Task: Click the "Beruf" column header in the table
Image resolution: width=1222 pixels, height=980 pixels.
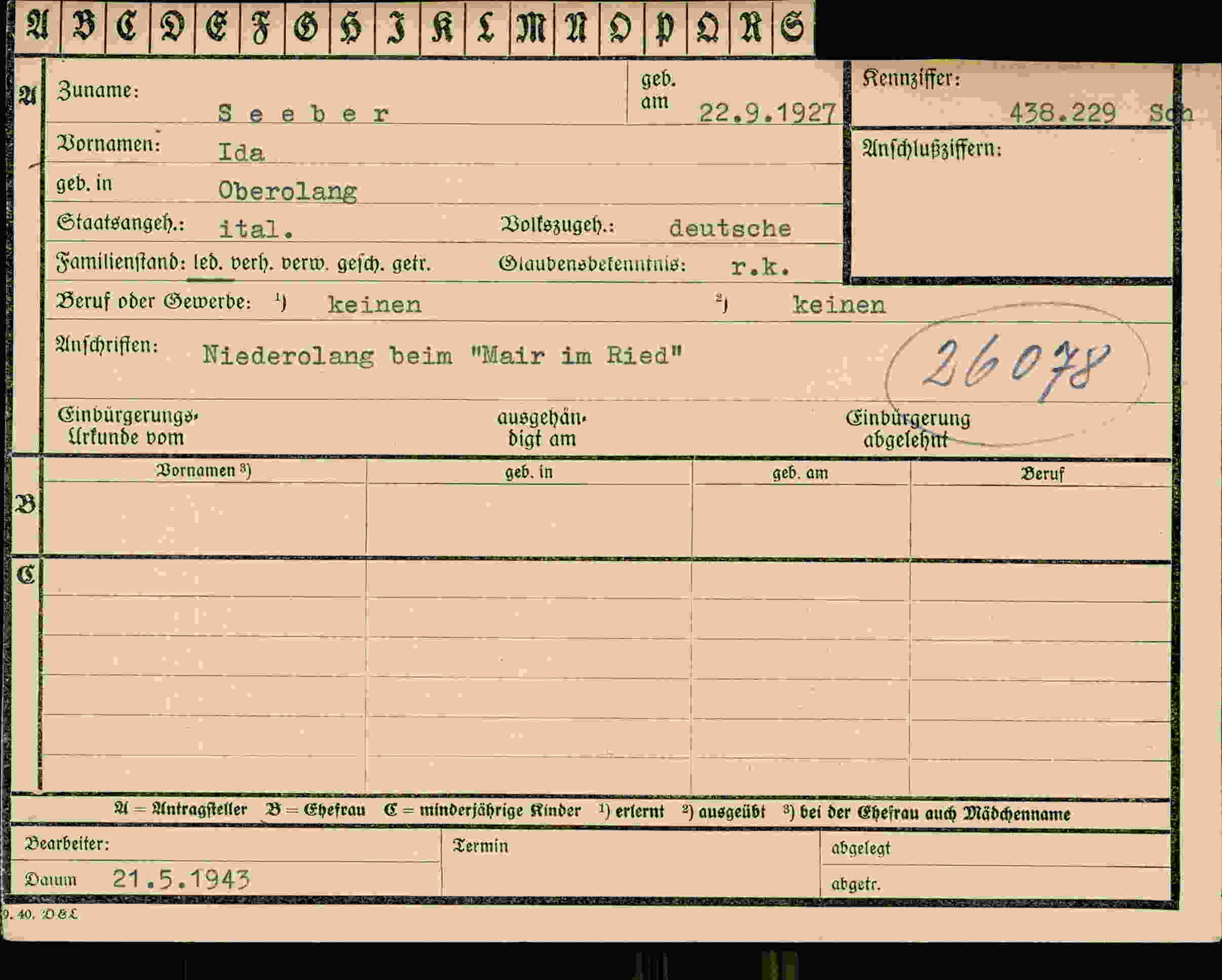Action: click(x=1042, y=474)
